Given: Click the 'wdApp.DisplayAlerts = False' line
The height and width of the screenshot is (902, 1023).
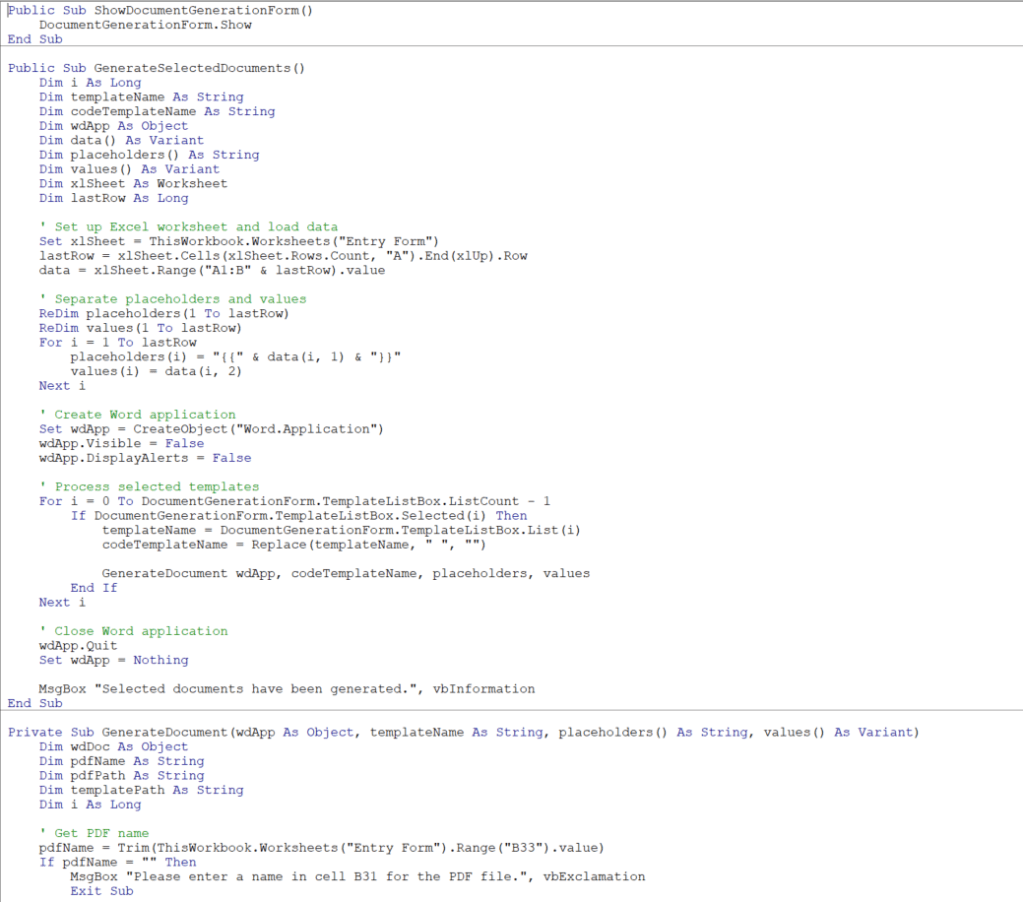Looking at the screenshot, I should click(145, 458).
